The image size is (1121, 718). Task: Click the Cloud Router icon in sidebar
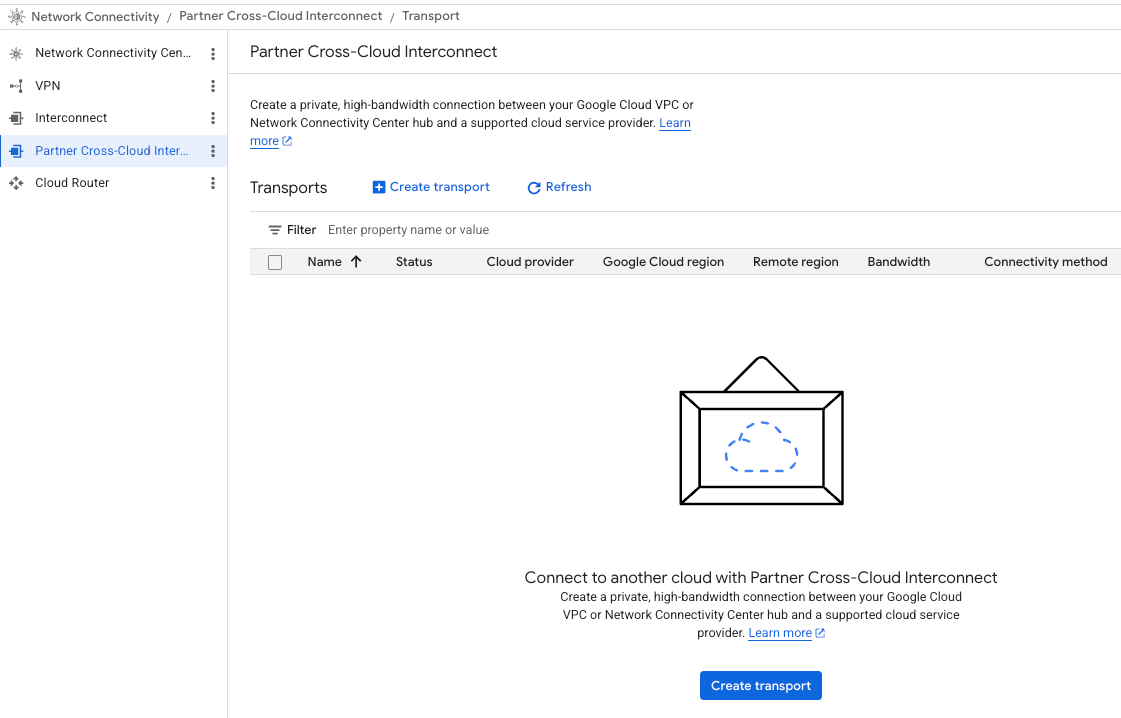[x=16, y=183]
